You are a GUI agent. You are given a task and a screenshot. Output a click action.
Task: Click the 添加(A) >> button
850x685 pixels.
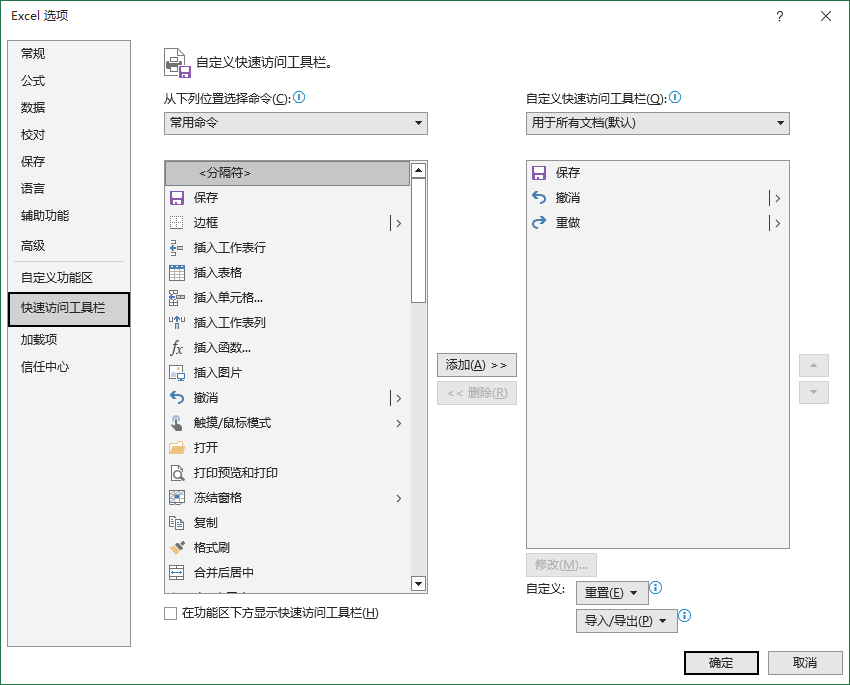click(x=477, y=365)
